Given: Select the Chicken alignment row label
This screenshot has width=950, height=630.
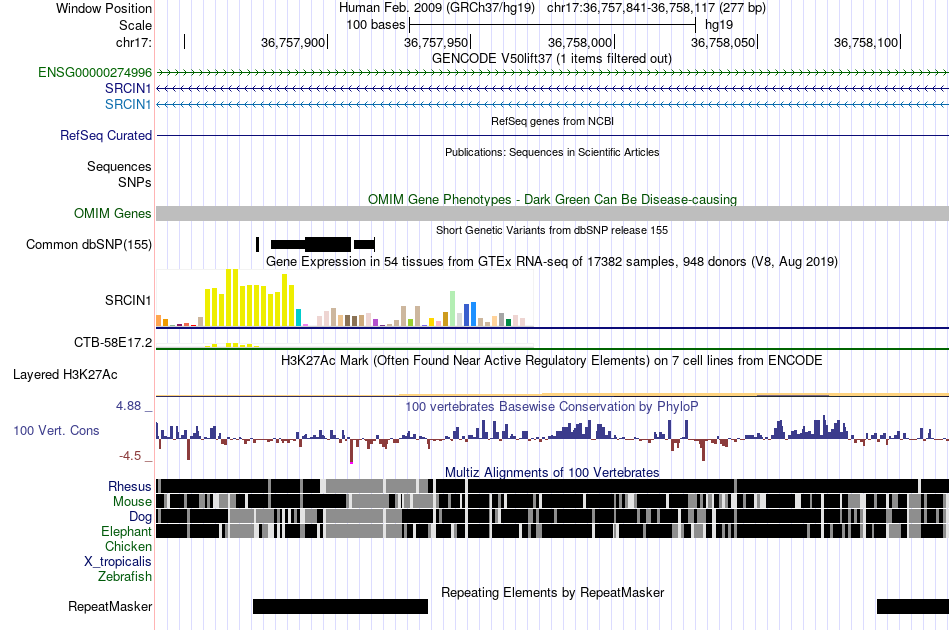Looking at the screenshot, I should click(x=128, y=546).
